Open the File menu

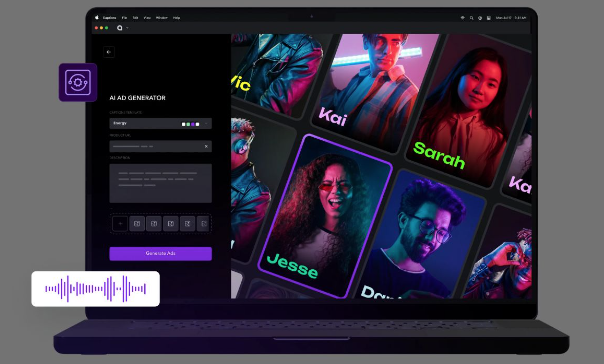pyautogui.click(x=124, y=18)
